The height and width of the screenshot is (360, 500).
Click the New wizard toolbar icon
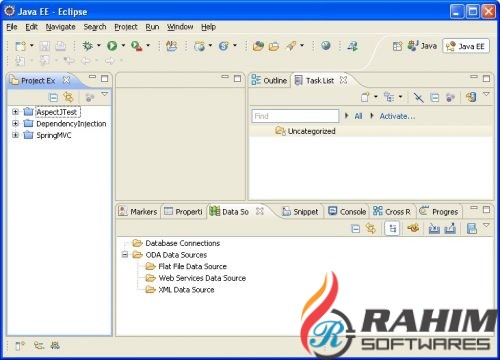point(20,46)
